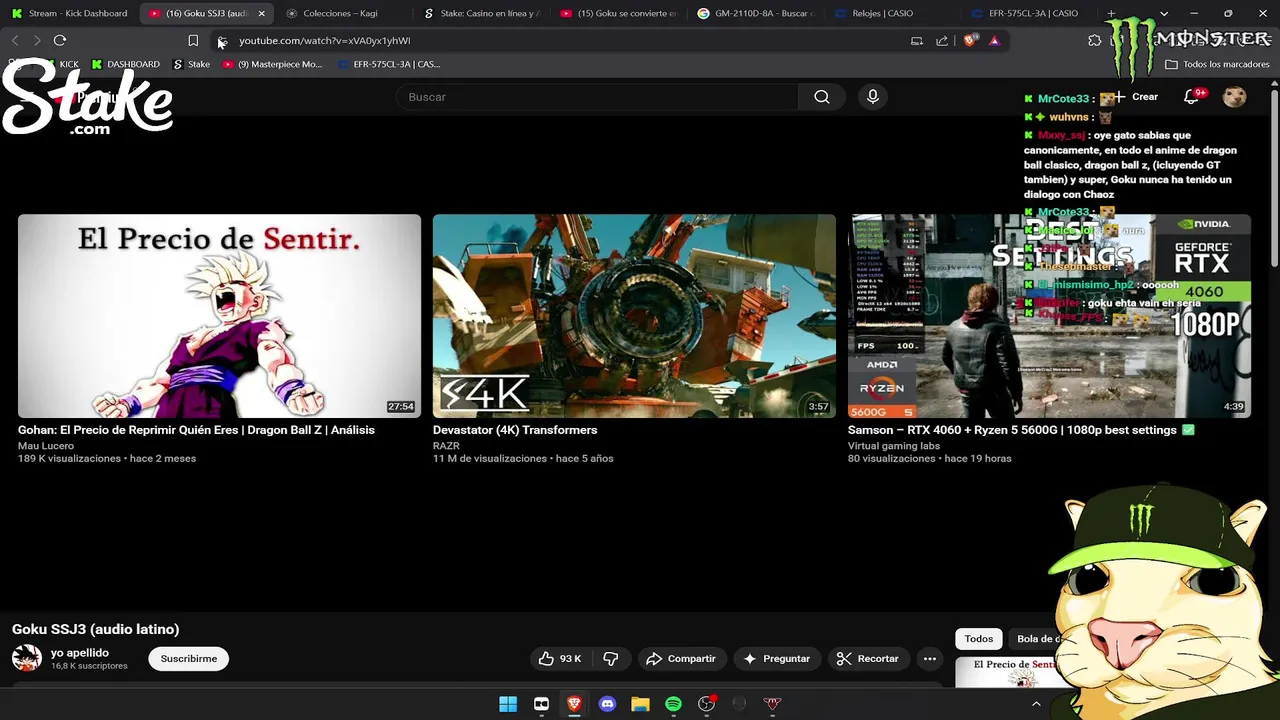The height and width of the screenshot is (720, 1280).
Task: Like the video with 93 K thumbs up
Action: point(560,658)
